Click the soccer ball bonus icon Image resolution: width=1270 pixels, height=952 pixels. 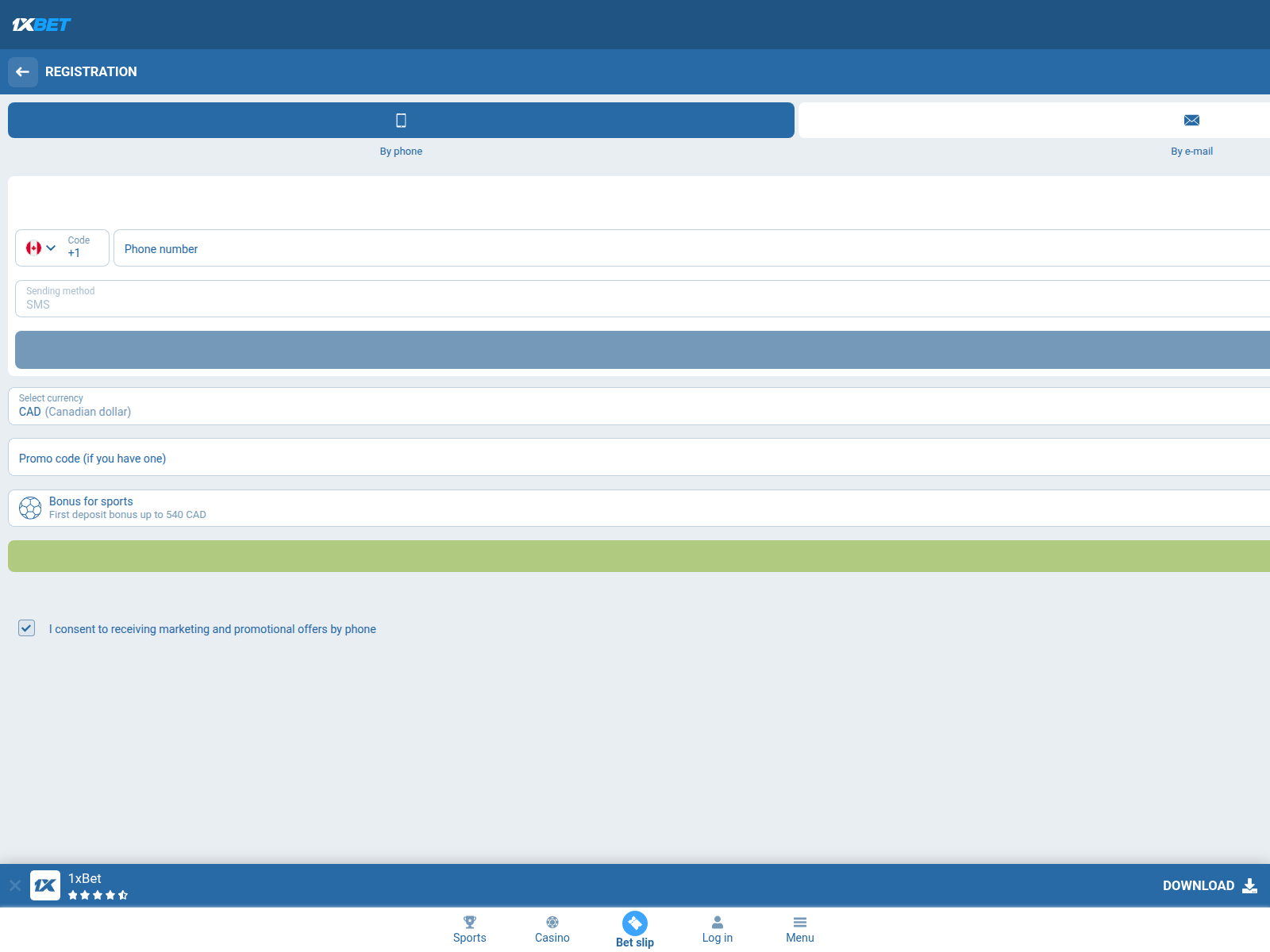[30, 508]
